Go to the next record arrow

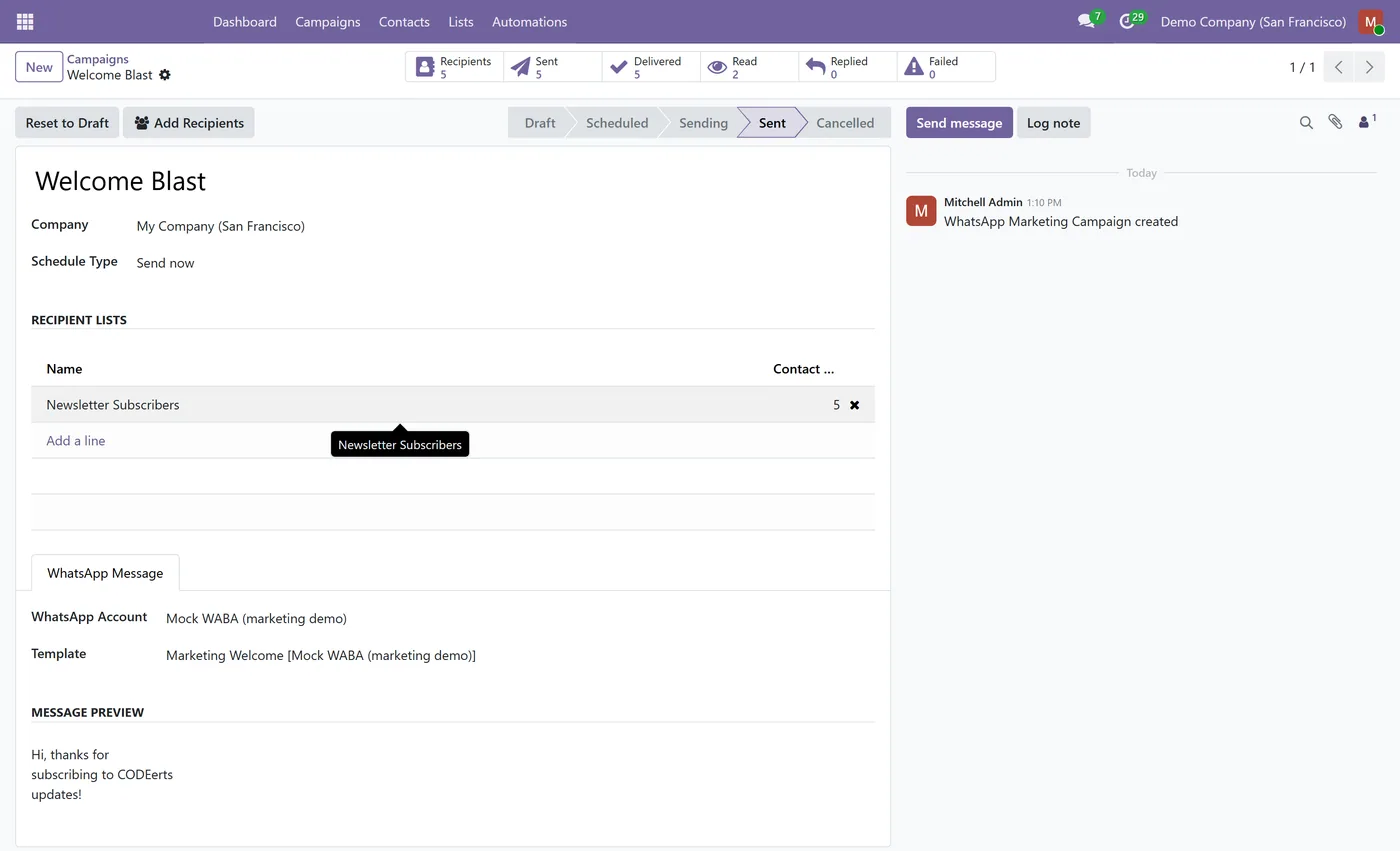(x=1369, y=67)
